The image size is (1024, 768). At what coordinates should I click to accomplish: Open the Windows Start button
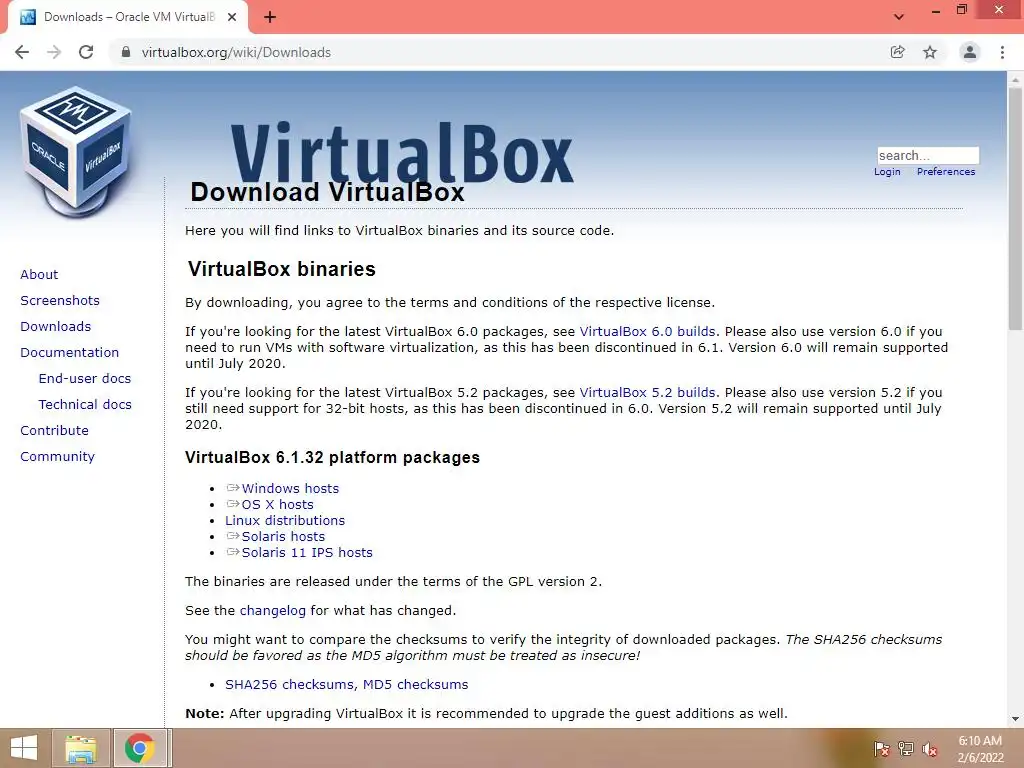pyautogui.click(x=24, y=748)
